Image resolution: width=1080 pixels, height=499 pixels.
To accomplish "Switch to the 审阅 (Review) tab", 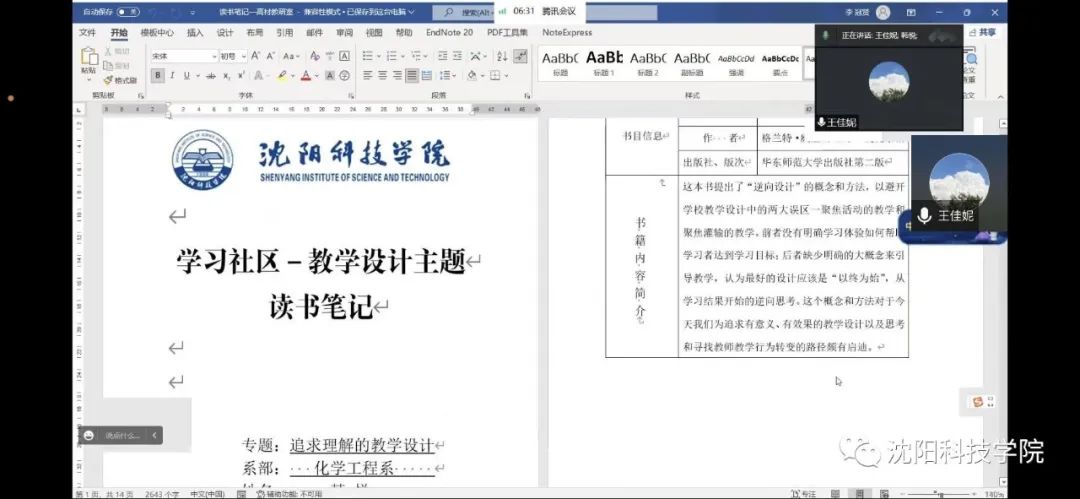I will click(x=344, y=32).
